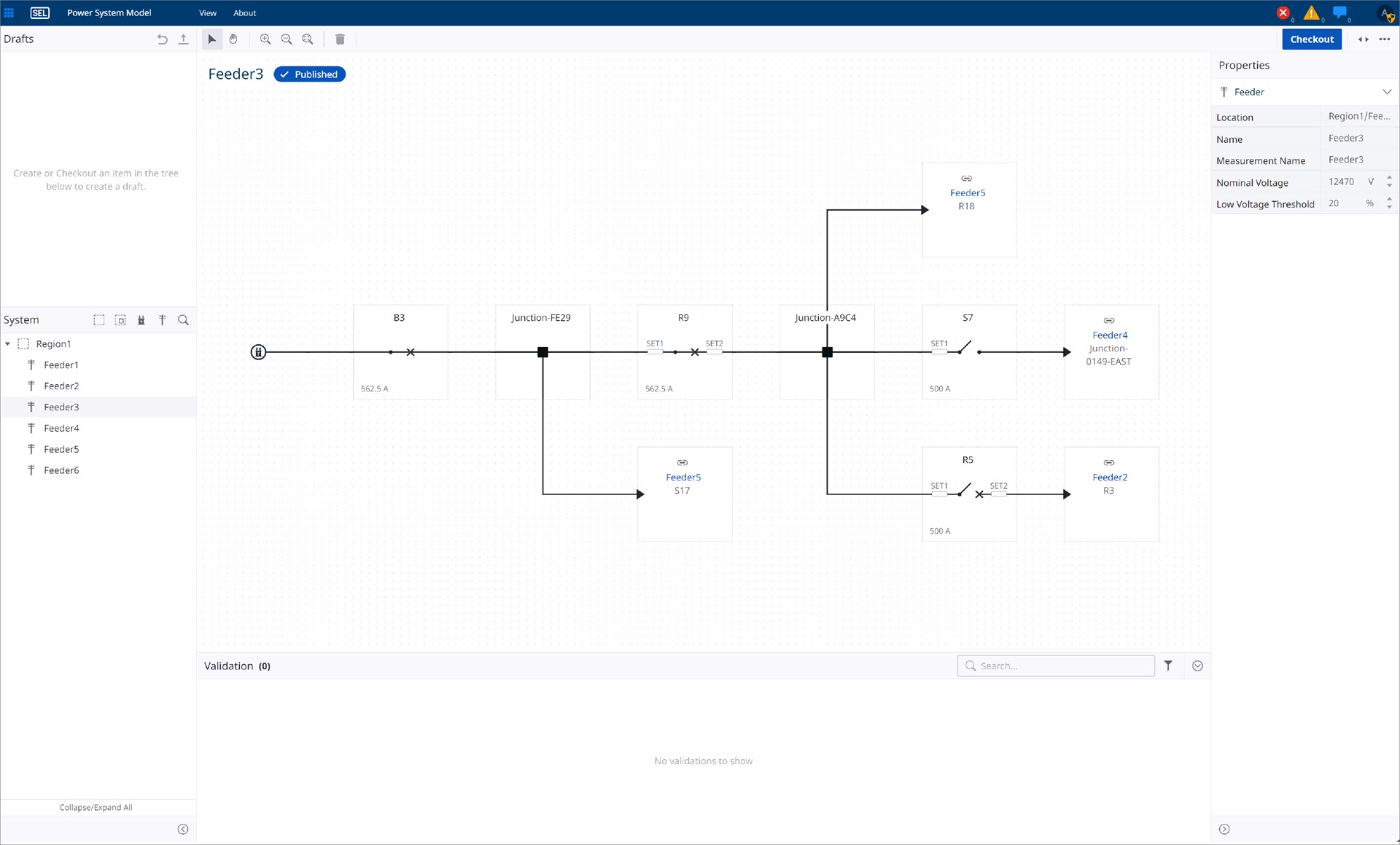This screenshot has width=1400, height=845.
Task: Click the Nominal Voltage stepper arrows
Action: (1389, 182)
